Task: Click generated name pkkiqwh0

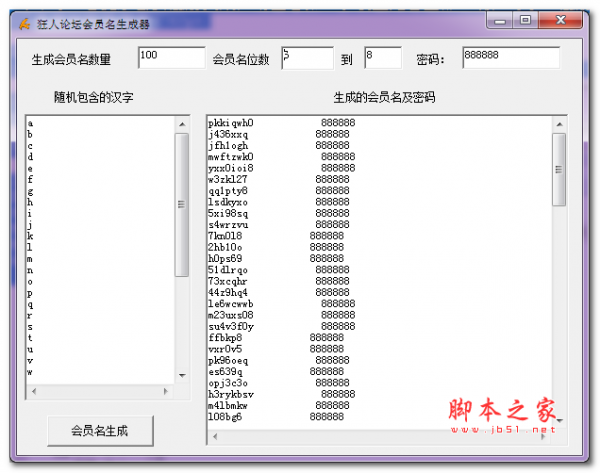Action: coord(231,123)
